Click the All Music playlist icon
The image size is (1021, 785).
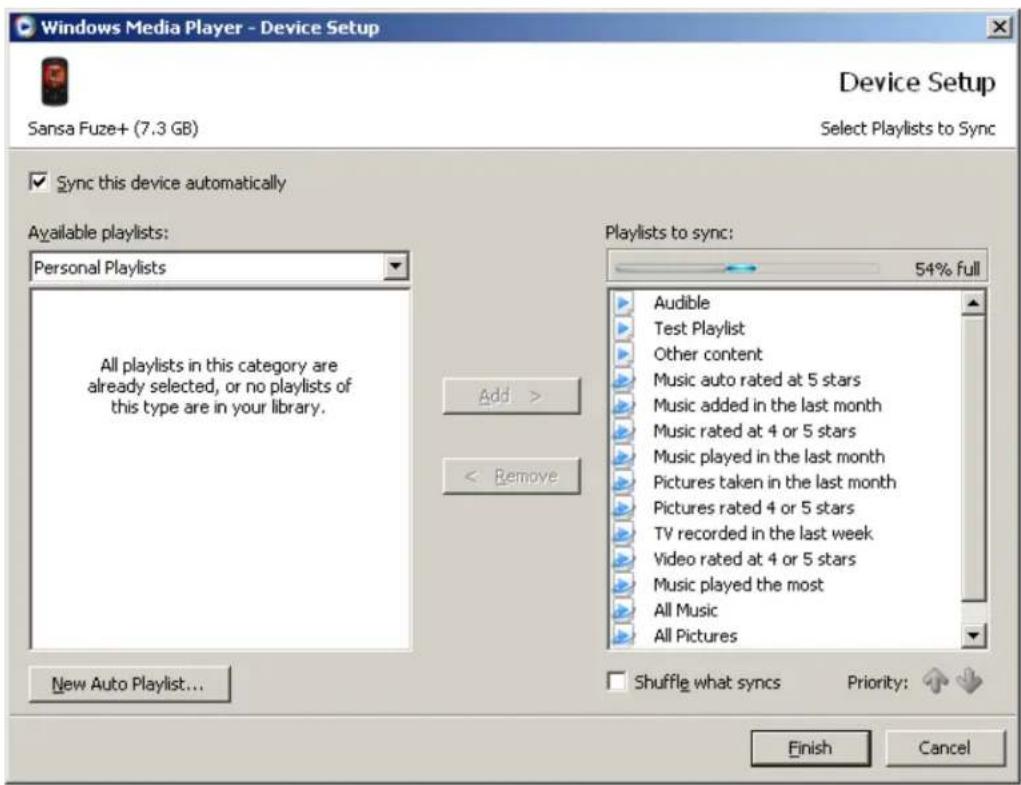click(x=623, y=611)
